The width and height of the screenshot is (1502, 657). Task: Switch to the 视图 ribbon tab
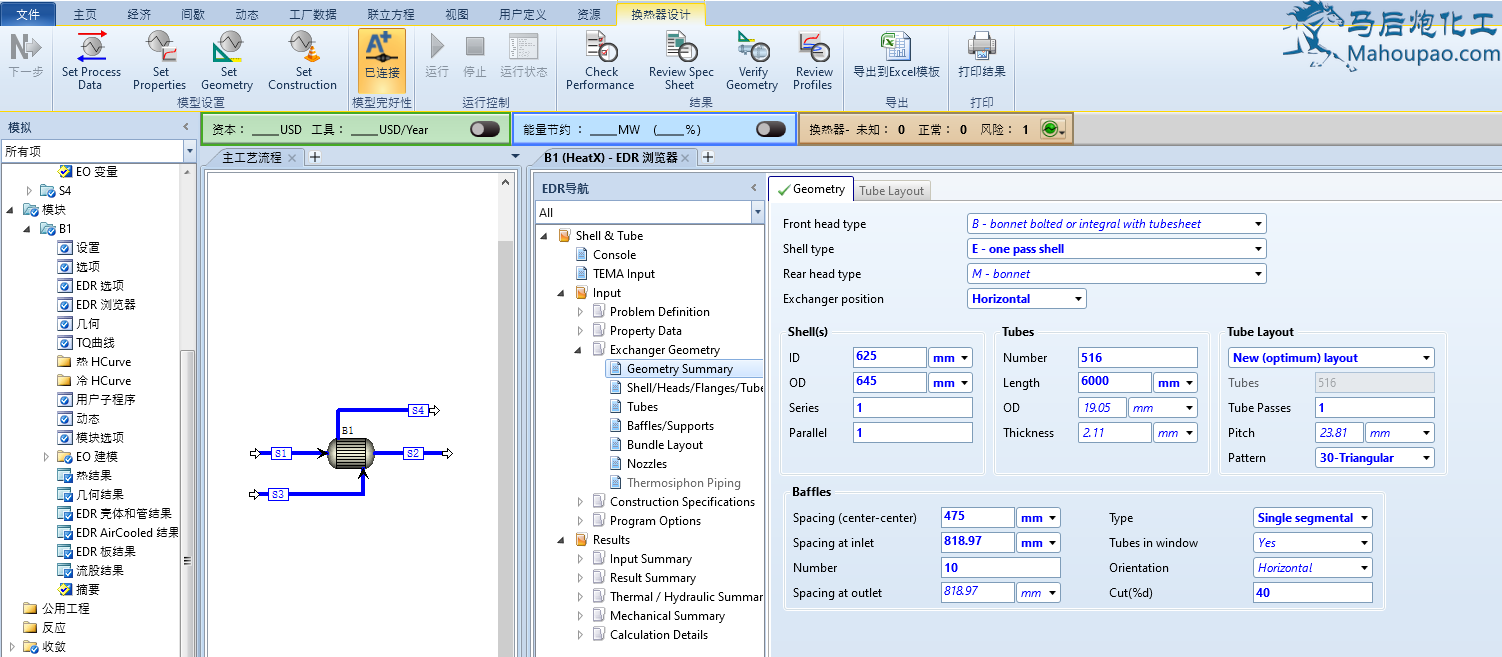(456, 15)
